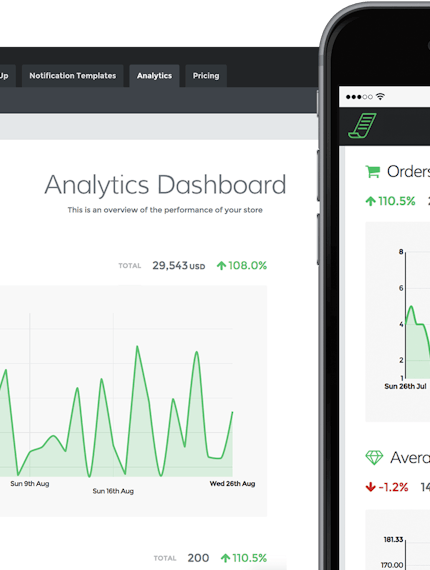Click the green up arrow beside 200 total

click(225, 558)
